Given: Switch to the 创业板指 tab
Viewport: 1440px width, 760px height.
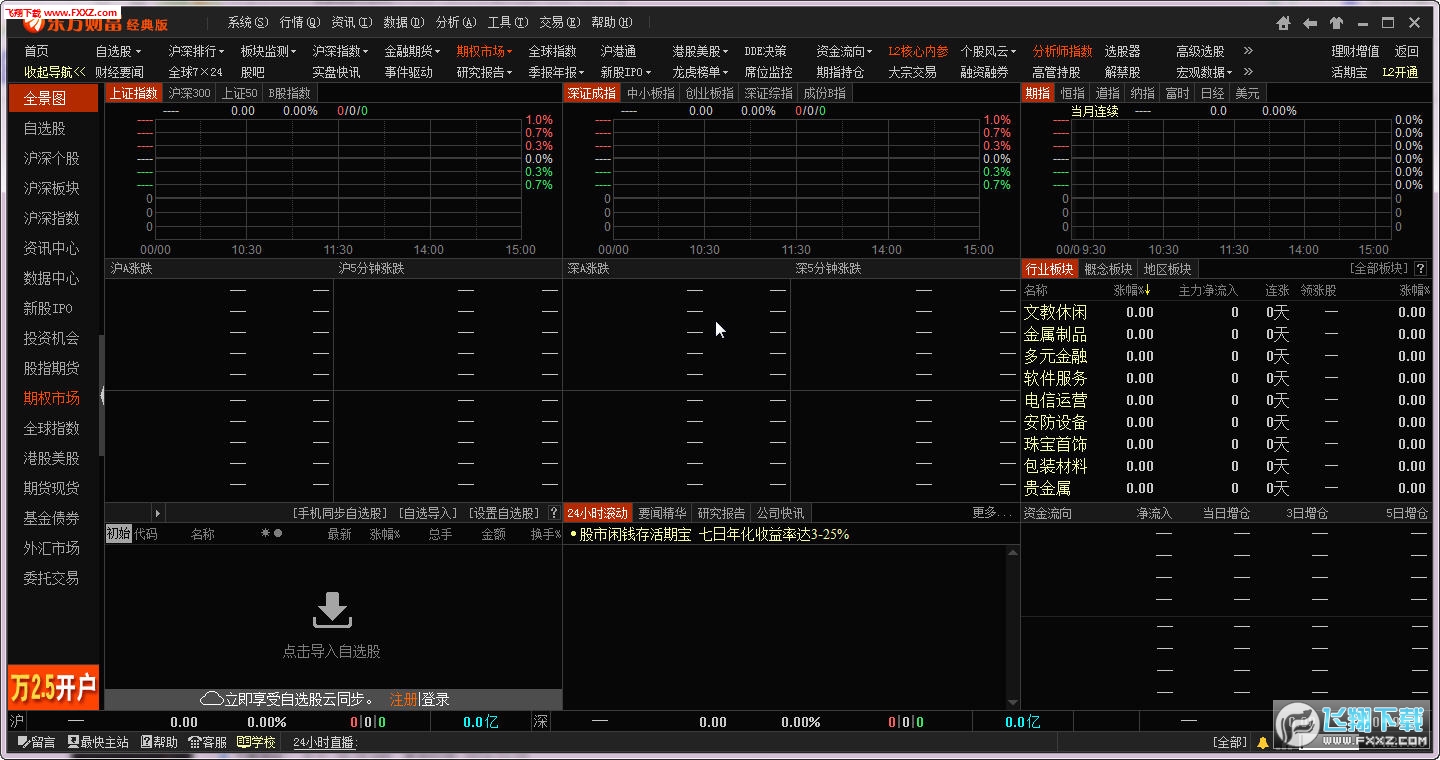Looking at the screenshot, I should click(709, 93).
